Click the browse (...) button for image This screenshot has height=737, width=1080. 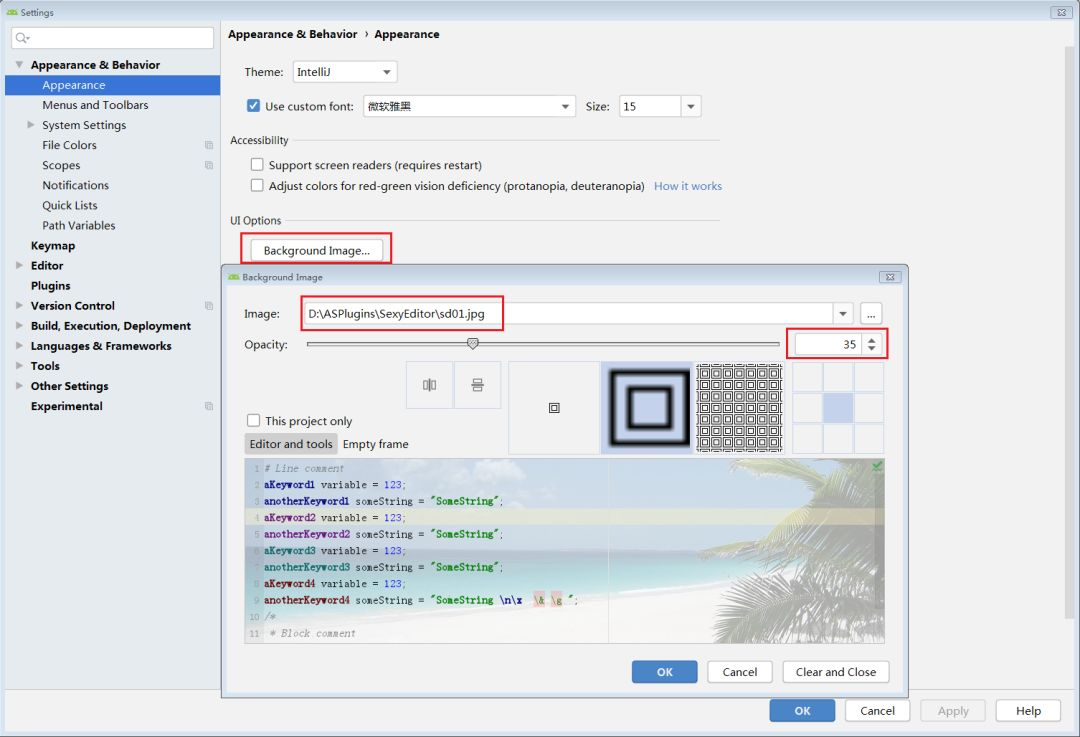[x=871, y=314]
